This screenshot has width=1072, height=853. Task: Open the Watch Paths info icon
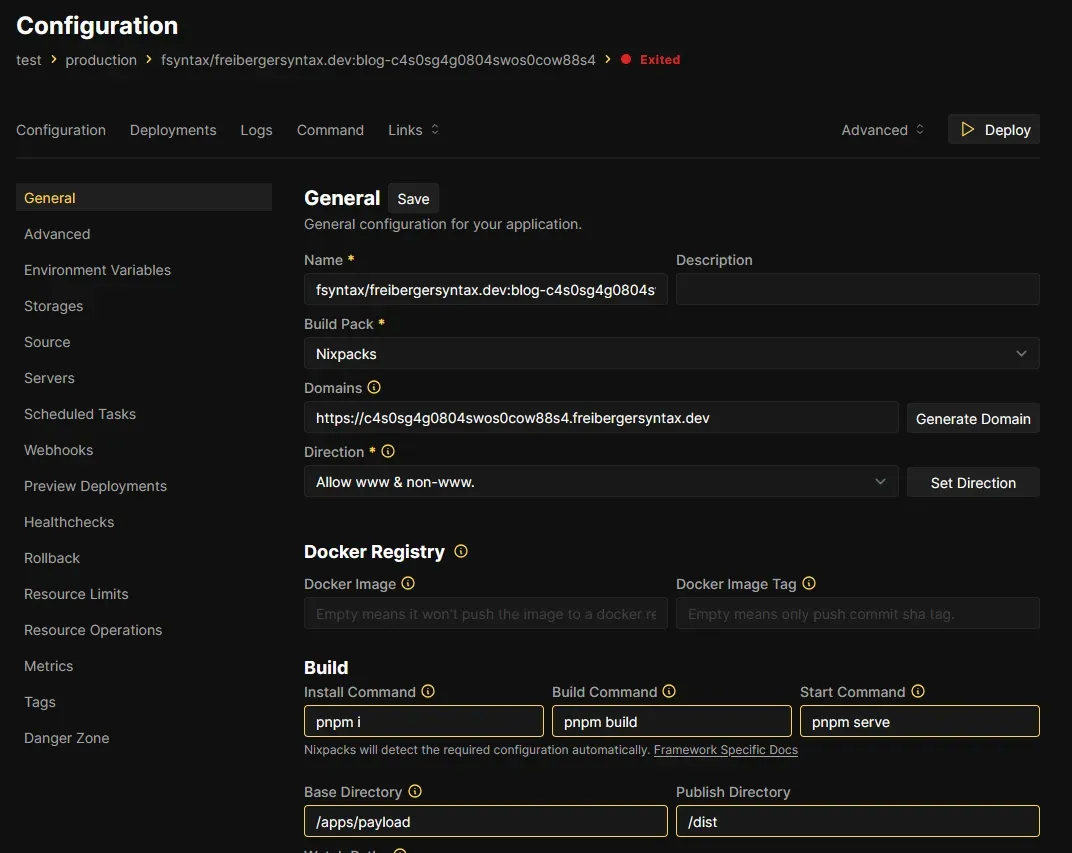tap(399, 849)
